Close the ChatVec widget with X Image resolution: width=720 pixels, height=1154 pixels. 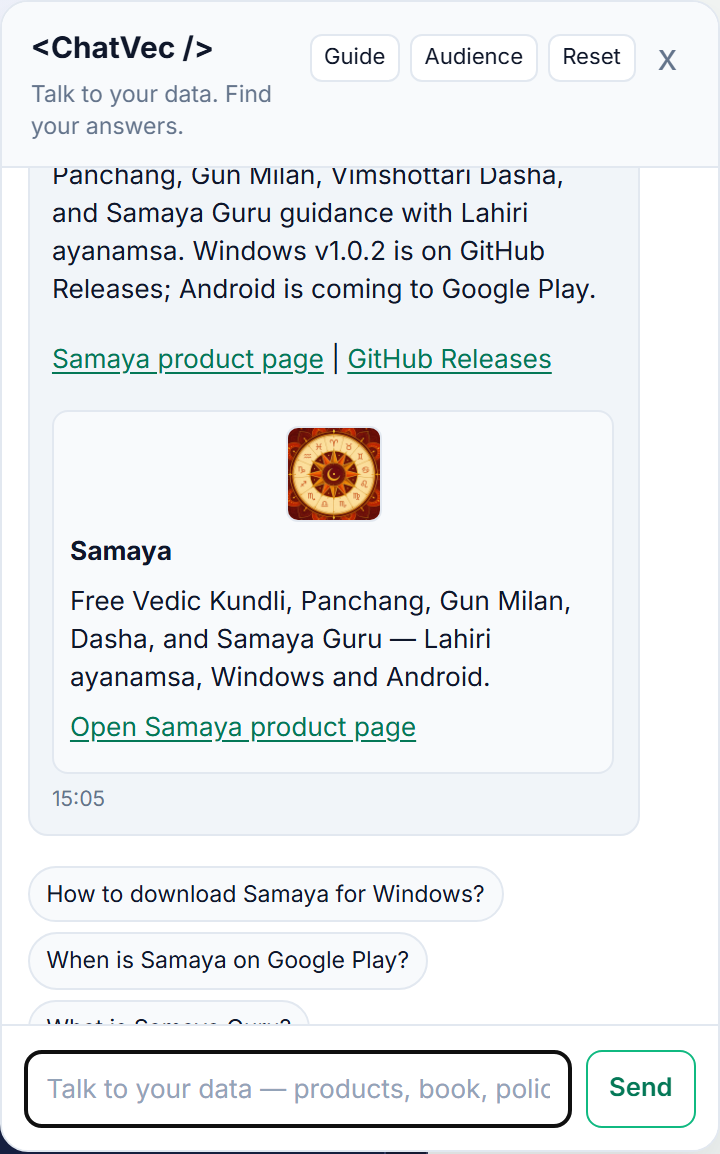[x=667, y=60]
